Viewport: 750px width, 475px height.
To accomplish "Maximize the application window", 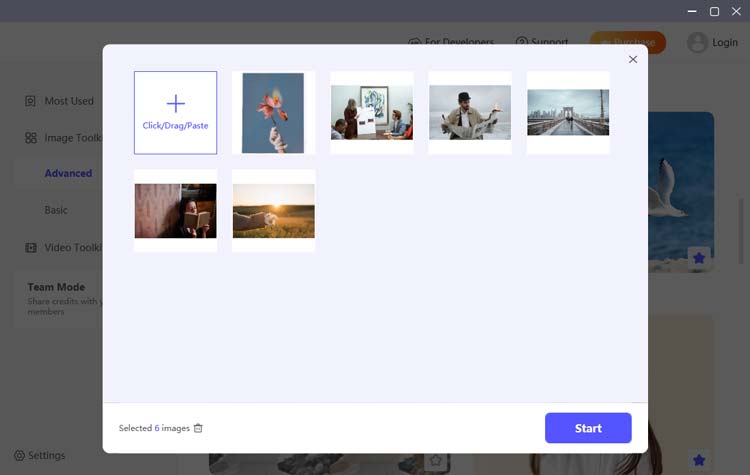I will click(714, 11).
